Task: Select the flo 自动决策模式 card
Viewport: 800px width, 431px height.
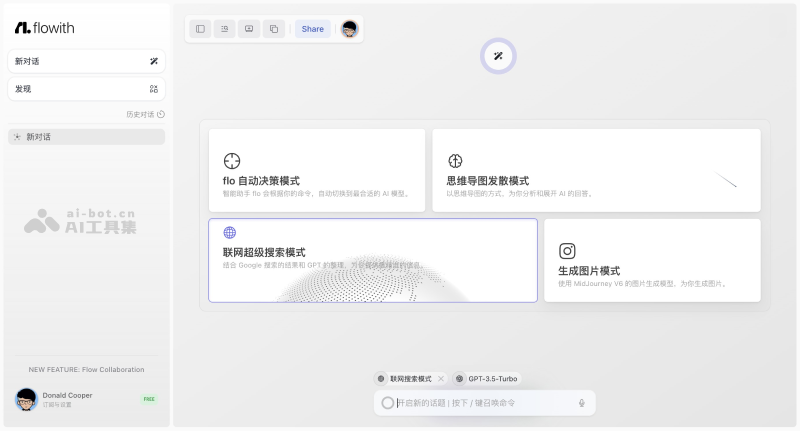Action: tap(316, 170)
